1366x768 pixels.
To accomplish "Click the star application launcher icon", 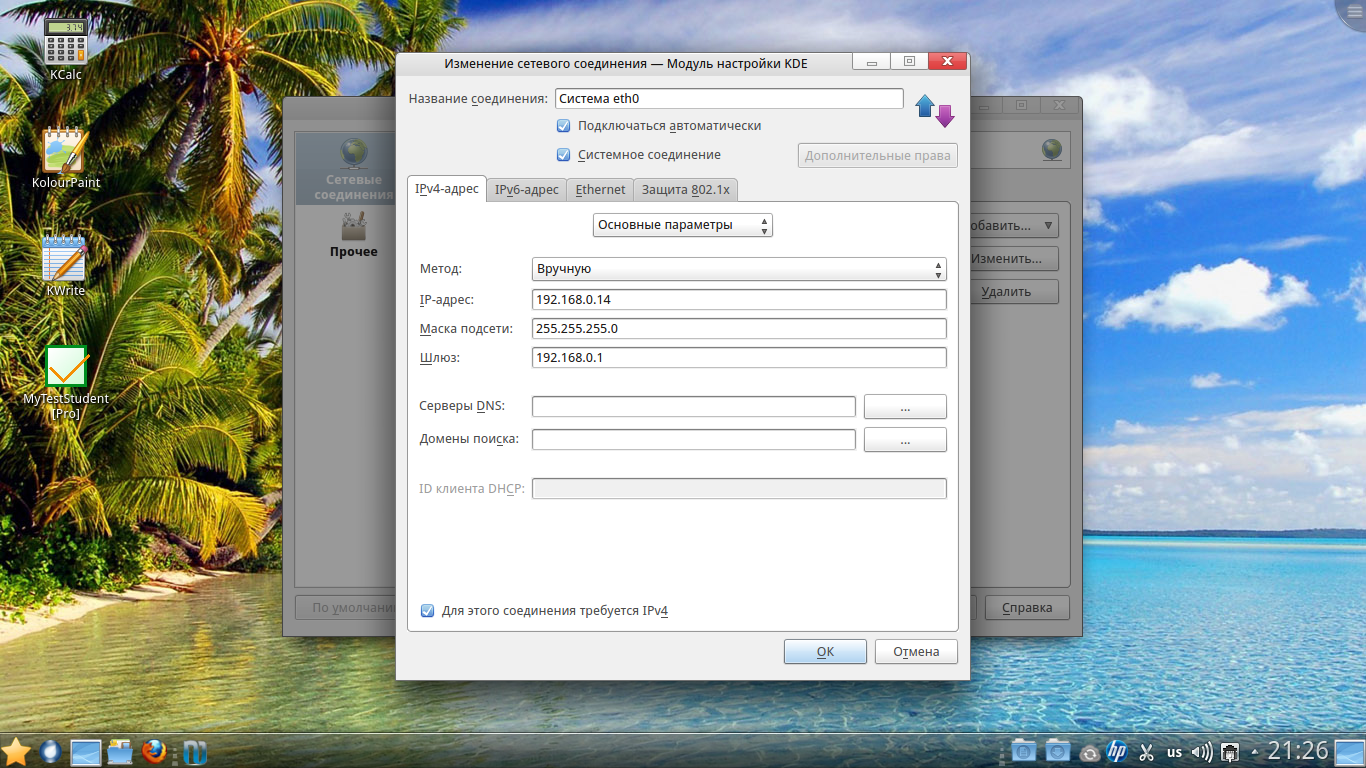I will [16, 751].
